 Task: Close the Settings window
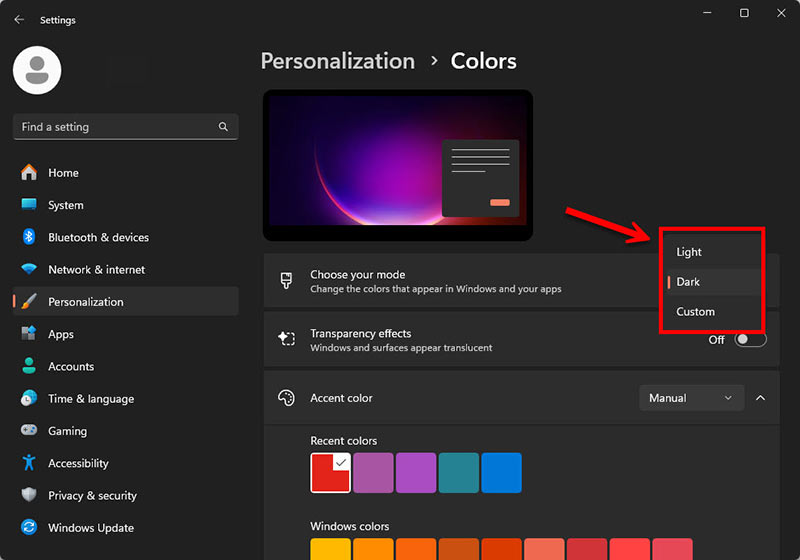pos(781,13)
